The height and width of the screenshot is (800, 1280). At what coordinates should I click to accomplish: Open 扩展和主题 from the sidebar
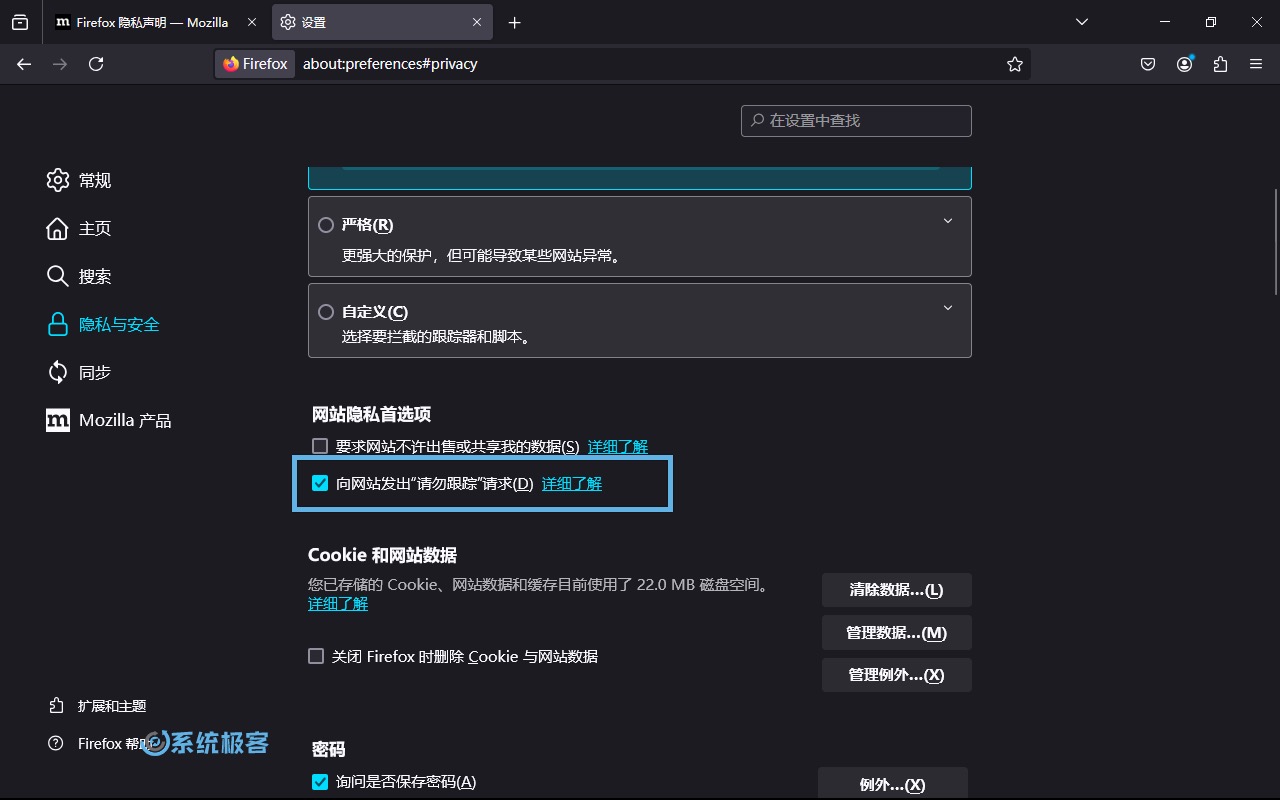coord(97,706)
